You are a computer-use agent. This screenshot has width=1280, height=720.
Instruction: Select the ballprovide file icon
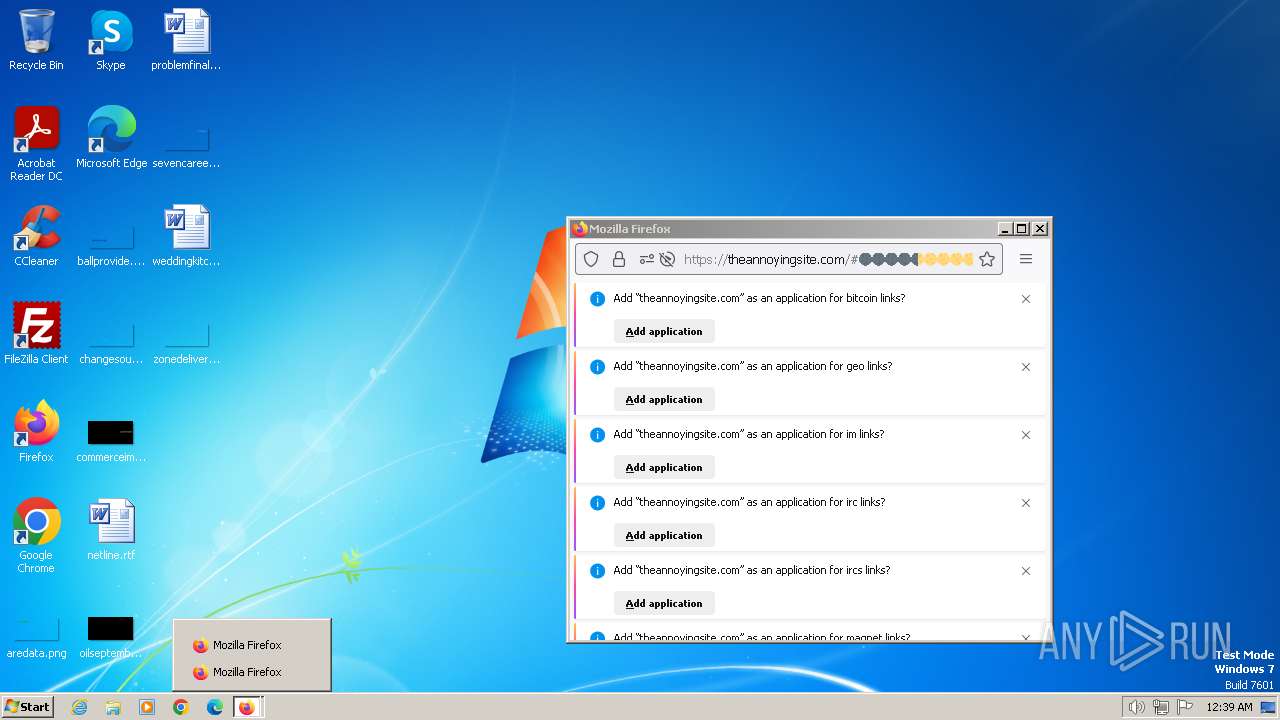(x=111, y=244)
